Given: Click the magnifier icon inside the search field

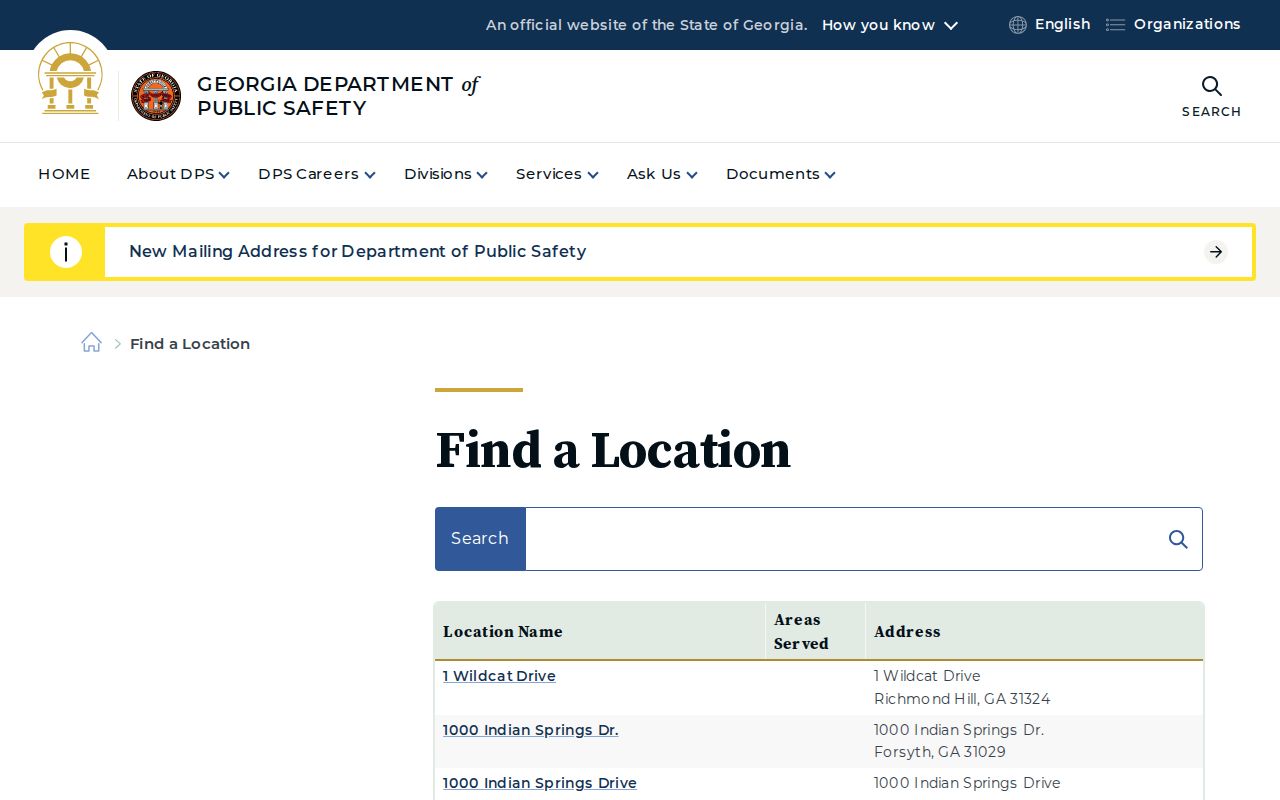Looking at the screenshot, I should coord(1178,539).
